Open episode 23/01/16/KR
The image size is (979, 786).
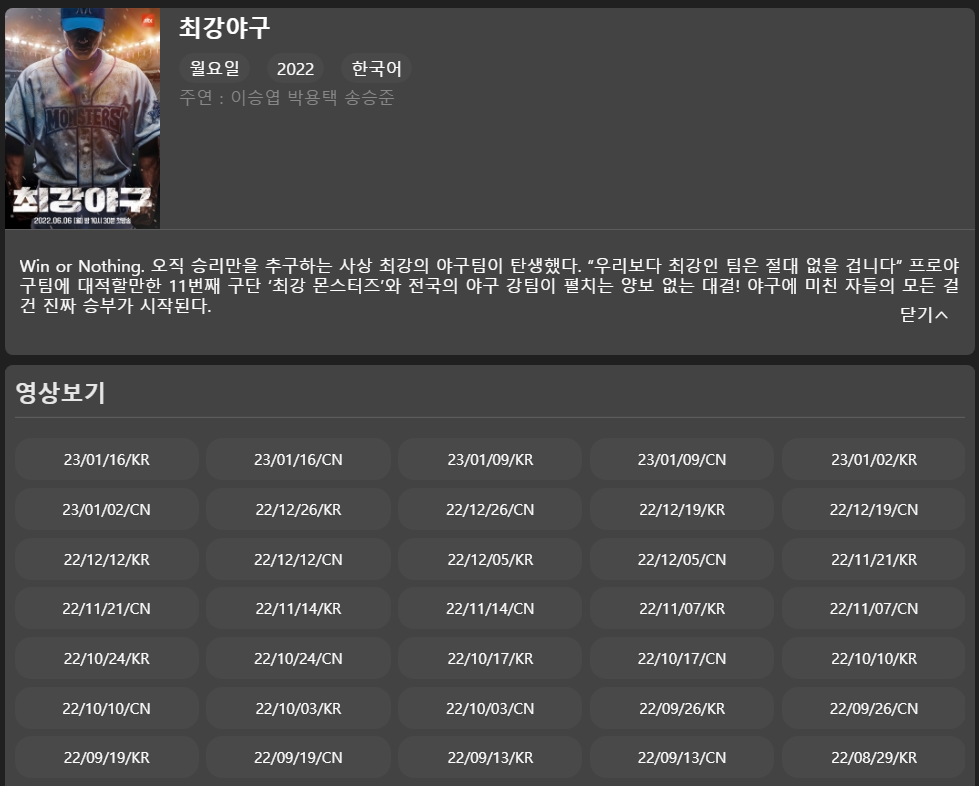coord(107,459)
